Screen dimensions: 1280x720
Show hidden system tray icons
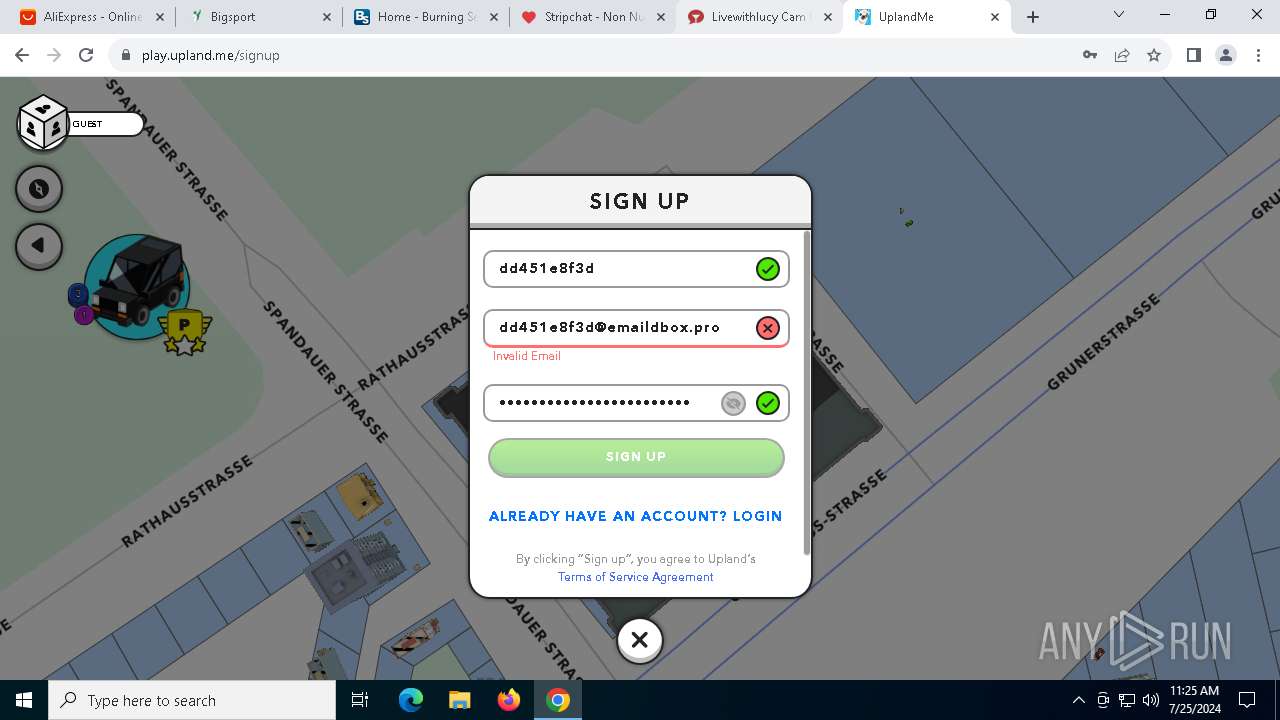coord(1079,700)
